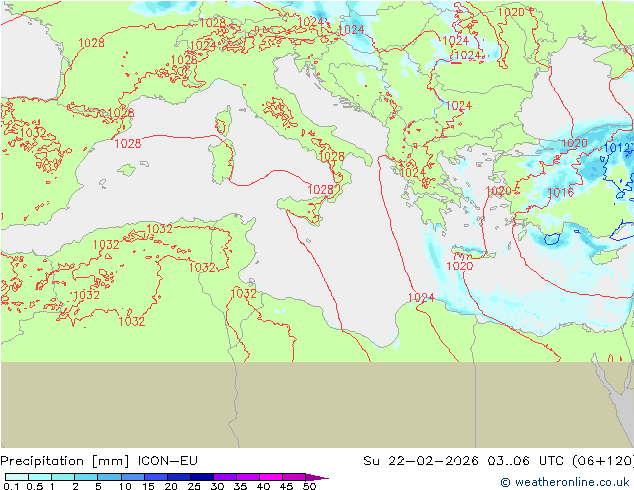Pick the purple swatch between 30 and 35
This screenshot has width=634, height=490.
point(225,477)
